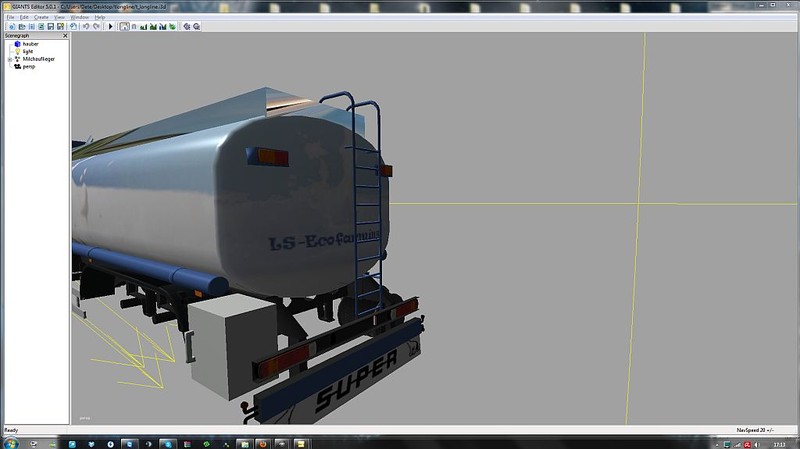Open the File menu
This screenshot has width=800, height=449.
coord(10,17)
